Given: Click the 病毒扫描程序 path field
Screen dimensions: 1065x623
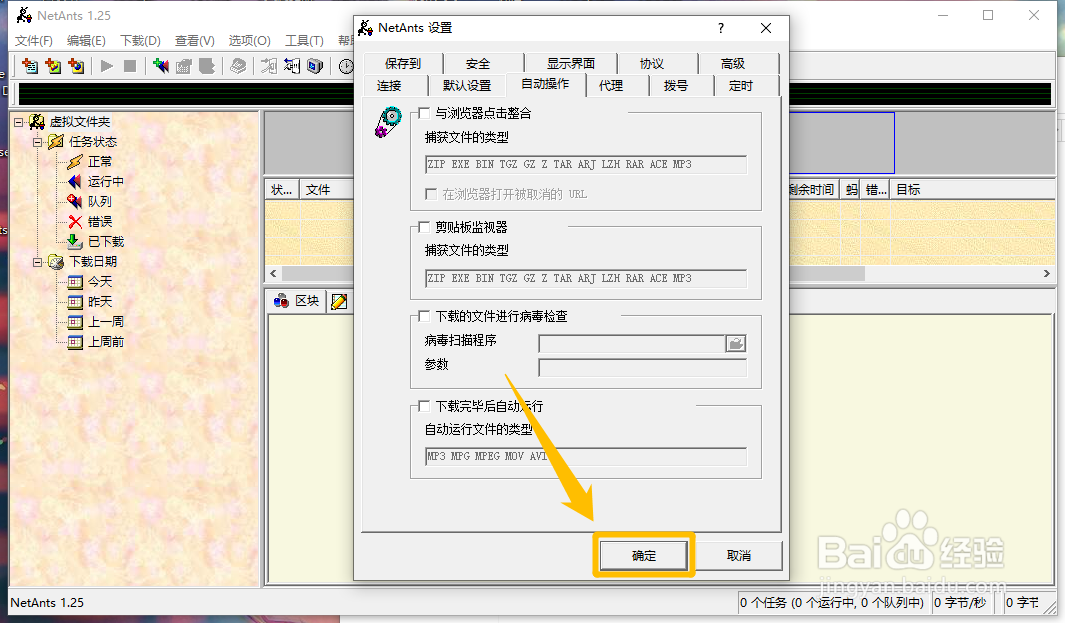Looking at the screenshot, I should [632, 344].
